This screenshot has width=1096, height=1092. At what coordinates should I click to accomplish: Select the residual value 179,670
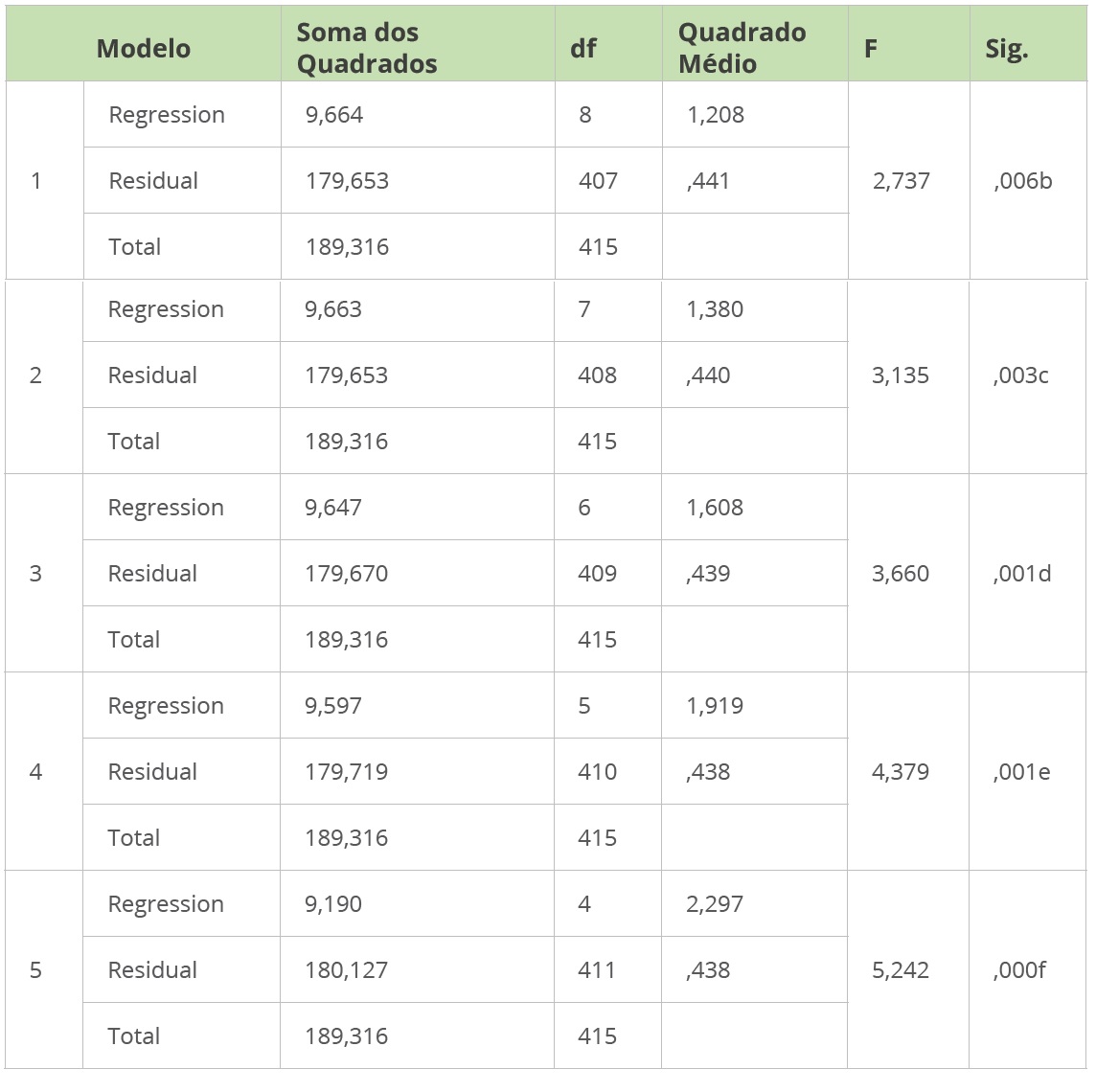click(x=346, y=574)
